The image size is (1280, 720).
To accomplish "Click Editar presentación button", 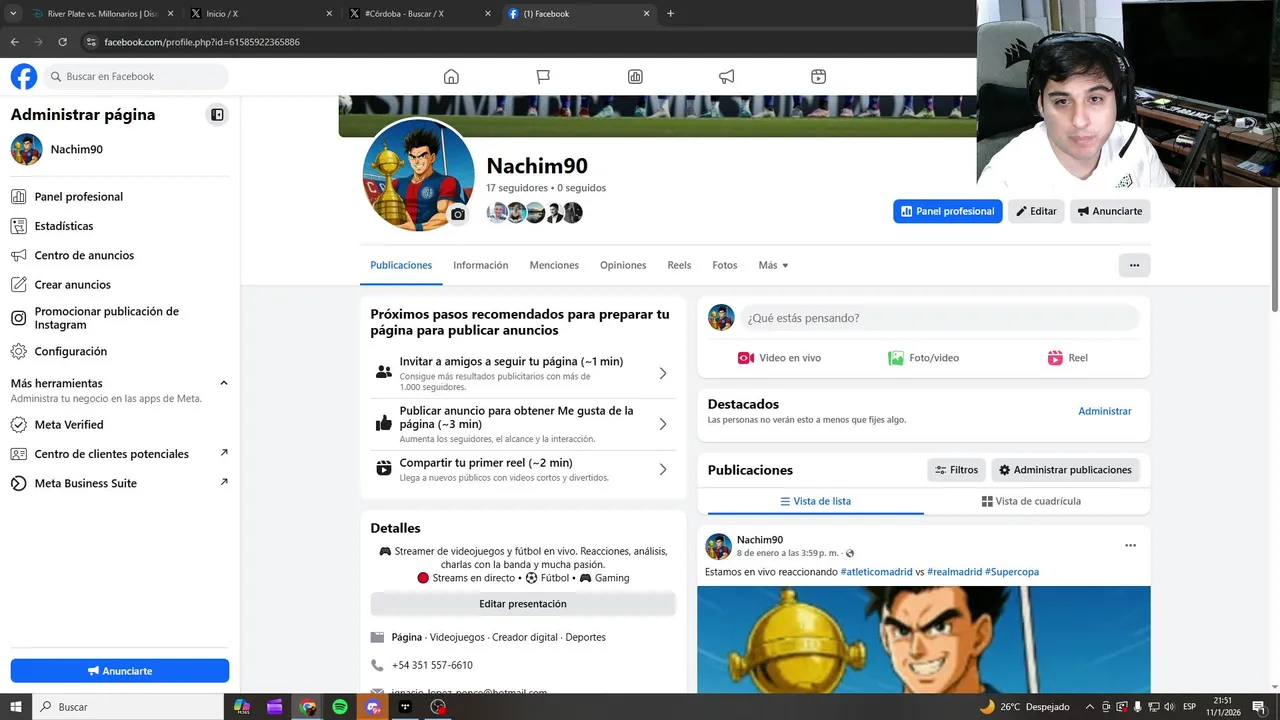I will (x=523, y=604).
